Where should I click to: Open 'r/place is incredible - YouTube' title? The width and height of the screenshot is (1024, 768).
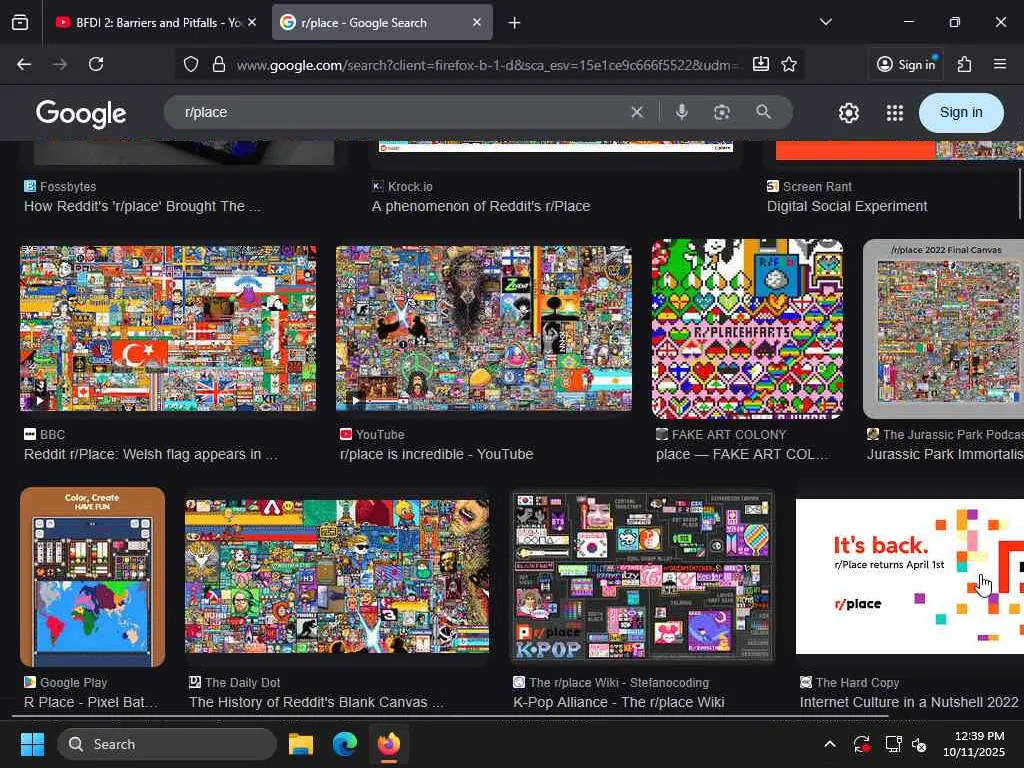tap(436, 455)
